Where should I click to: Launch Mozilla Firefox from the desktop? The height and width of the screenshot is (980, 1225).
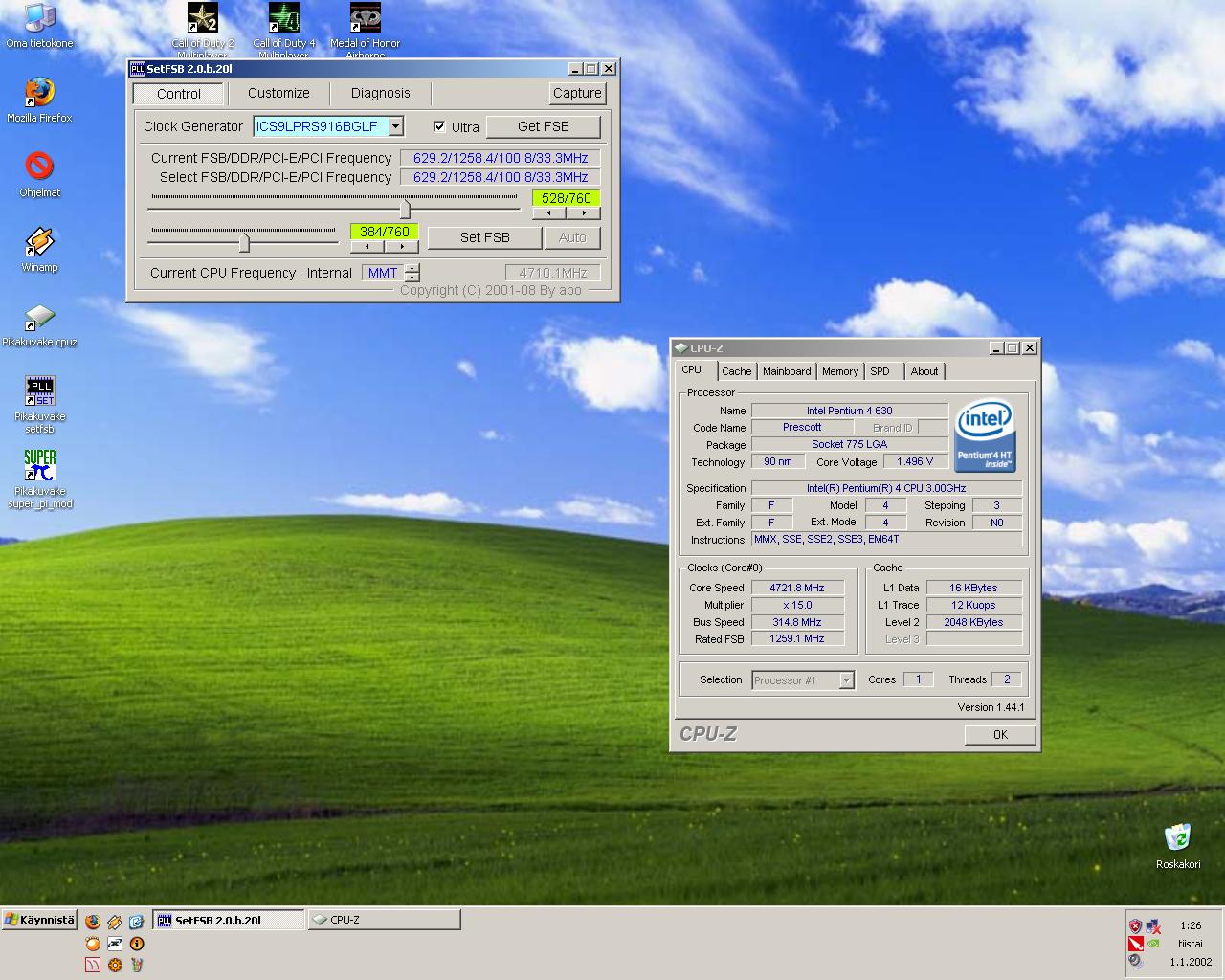point(39,100)
